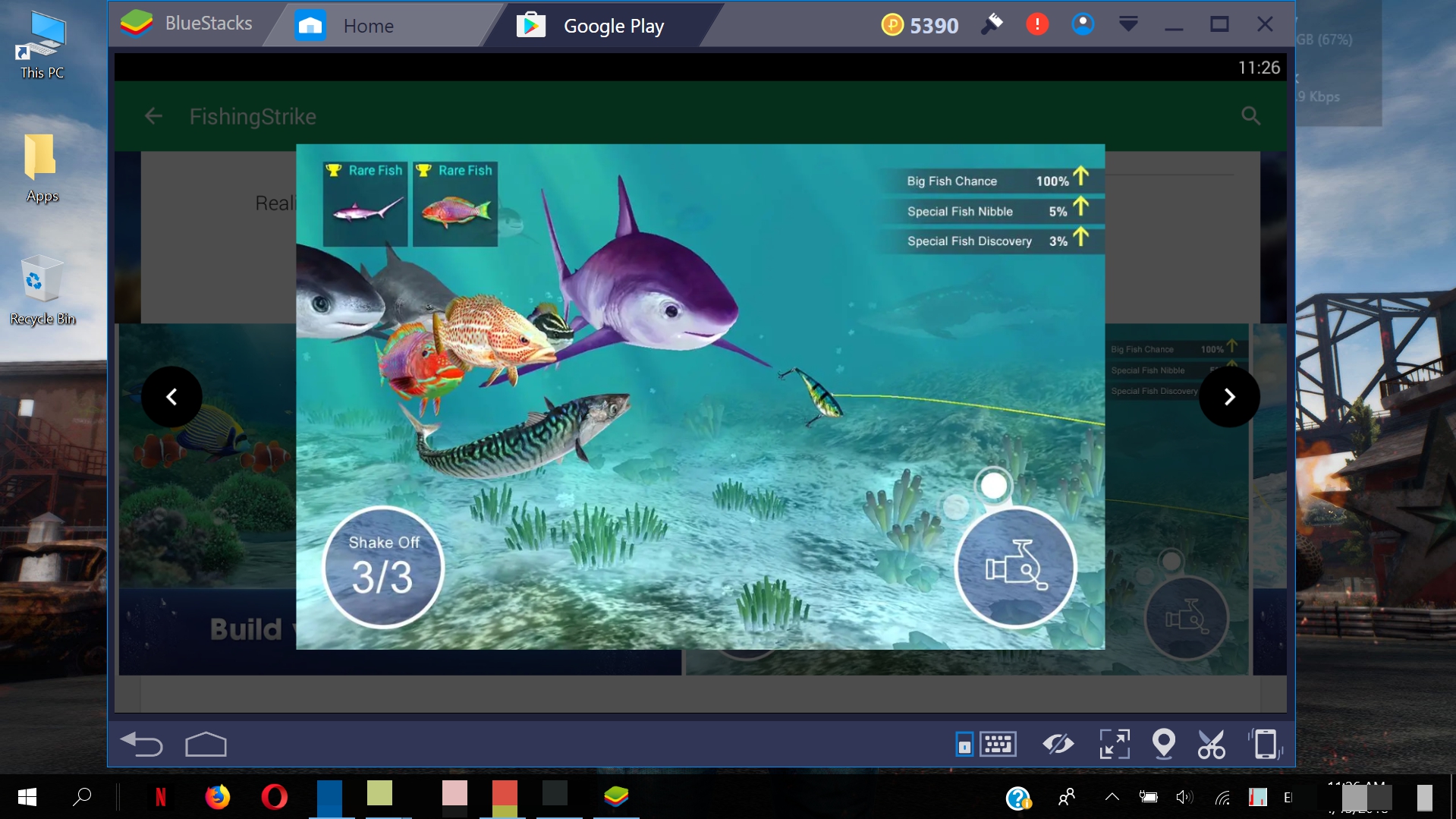This screenshot has width=1456, height=819.
Task: Click the BlueStacks logo in title bar
Action: point(137,24)
